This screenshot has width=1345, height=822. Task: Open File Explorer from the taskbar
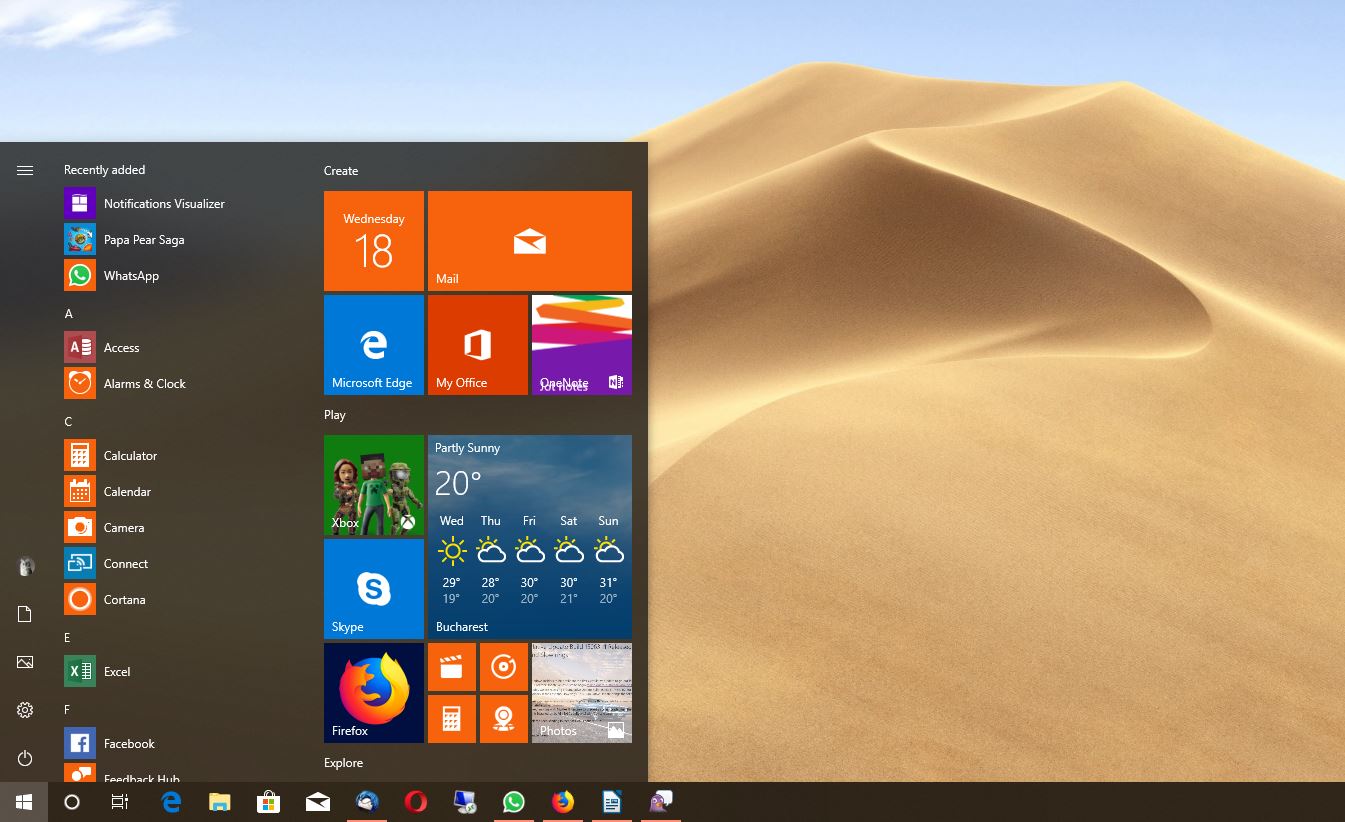pos(220,802)
